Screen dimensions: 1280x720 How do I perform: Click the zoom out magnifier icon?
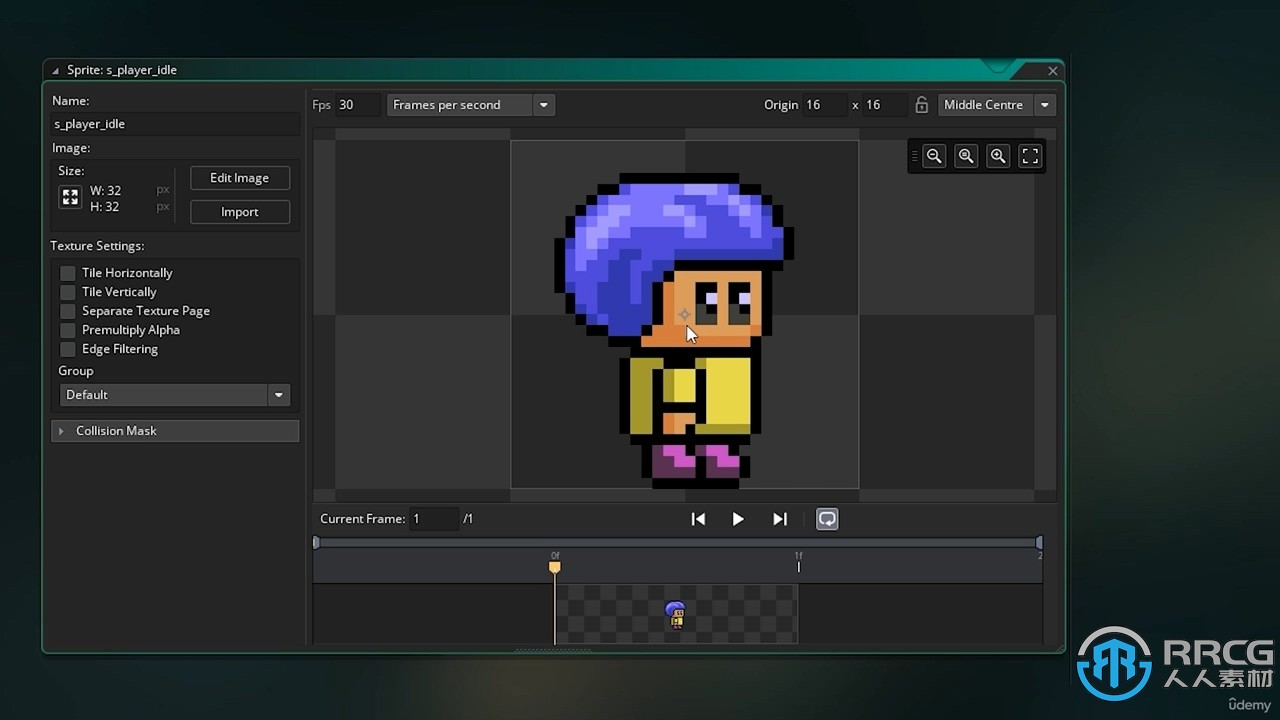pos(934,156)
